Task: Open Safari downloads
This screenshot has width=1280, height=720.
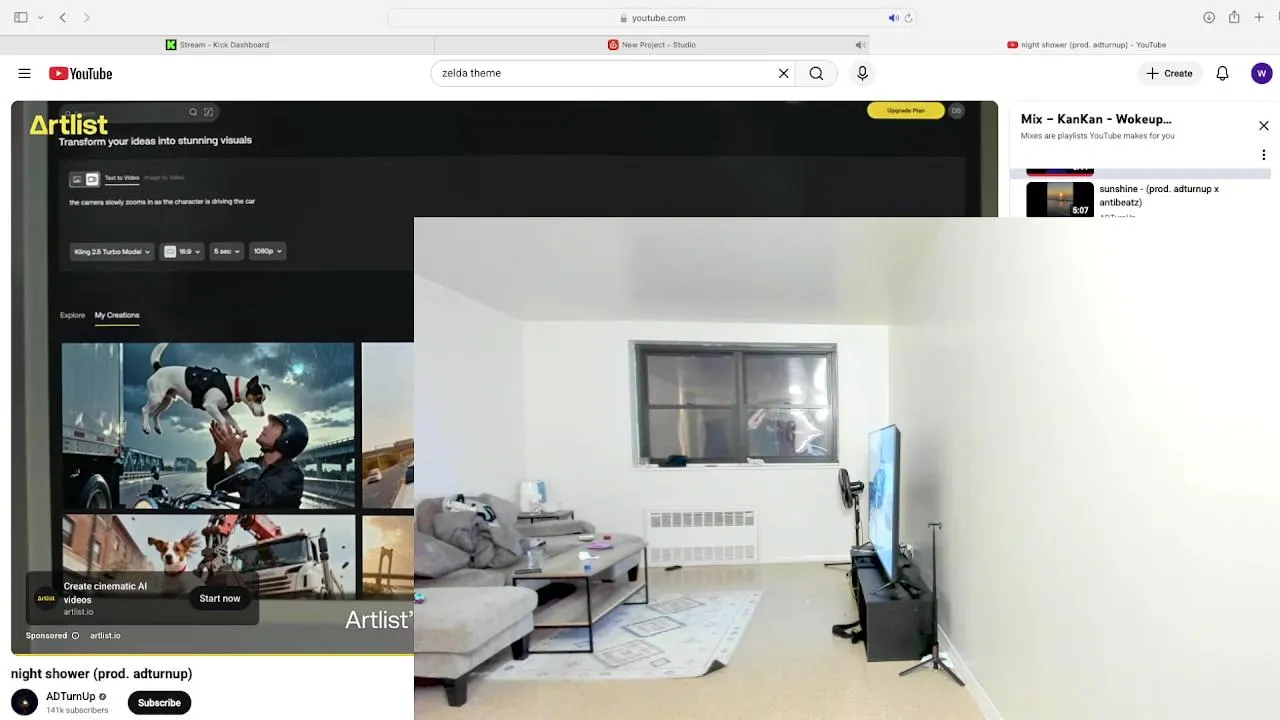Action: pos(1209,17)
